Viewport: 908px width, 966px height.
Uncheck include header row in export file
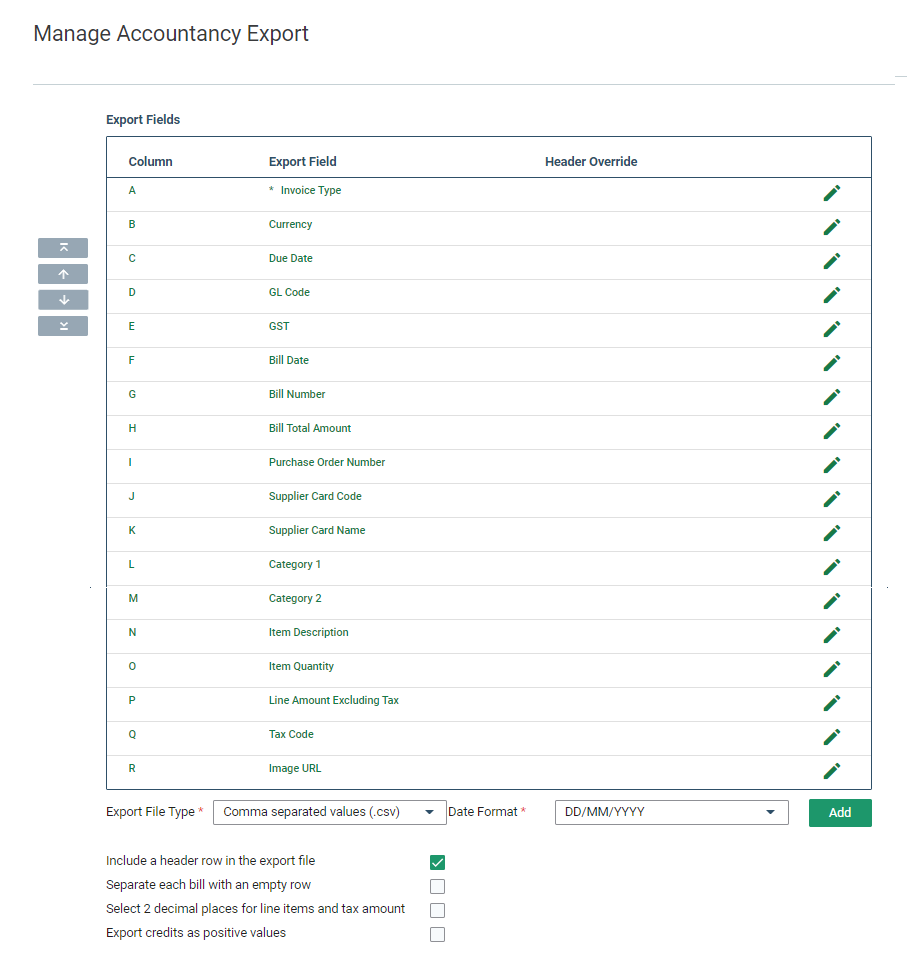[x=437, y=862]
